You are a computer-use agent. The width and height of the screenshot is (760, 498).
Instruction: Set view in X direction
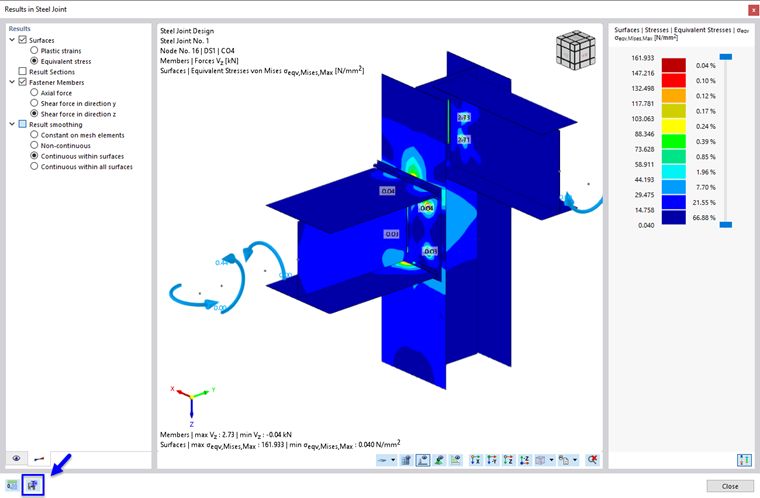[x=476, y=460]
